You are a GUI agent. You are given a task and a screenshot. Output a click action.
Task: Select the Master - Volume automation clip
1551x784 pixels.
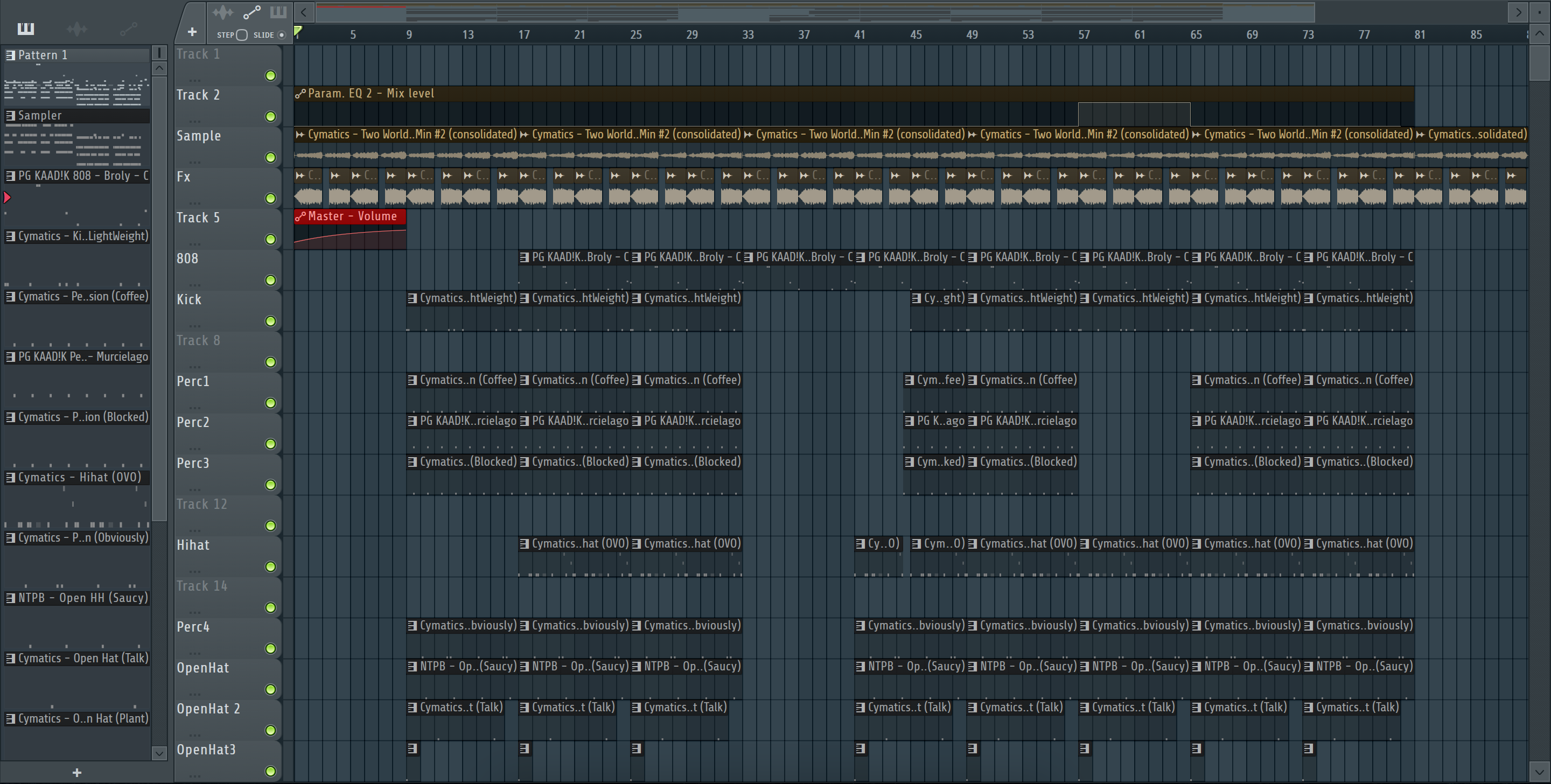(350, 216)
